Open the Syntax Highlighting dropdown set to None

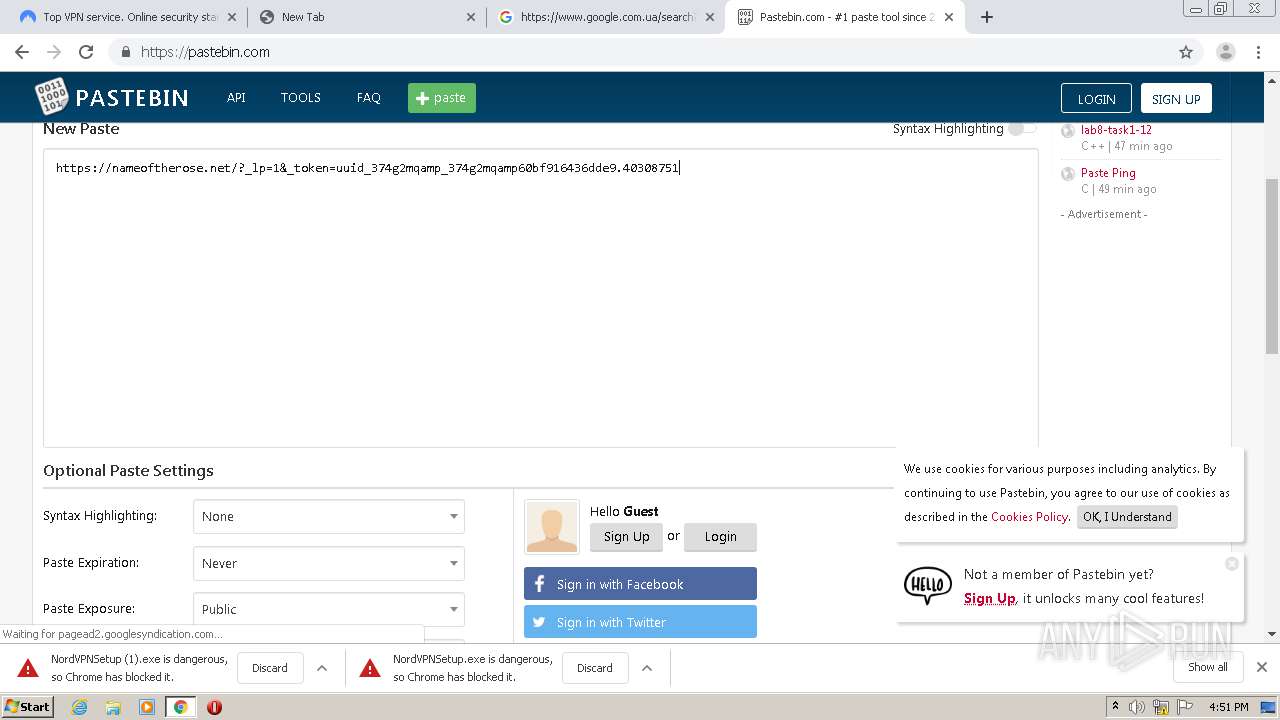(x=329, y=516)
